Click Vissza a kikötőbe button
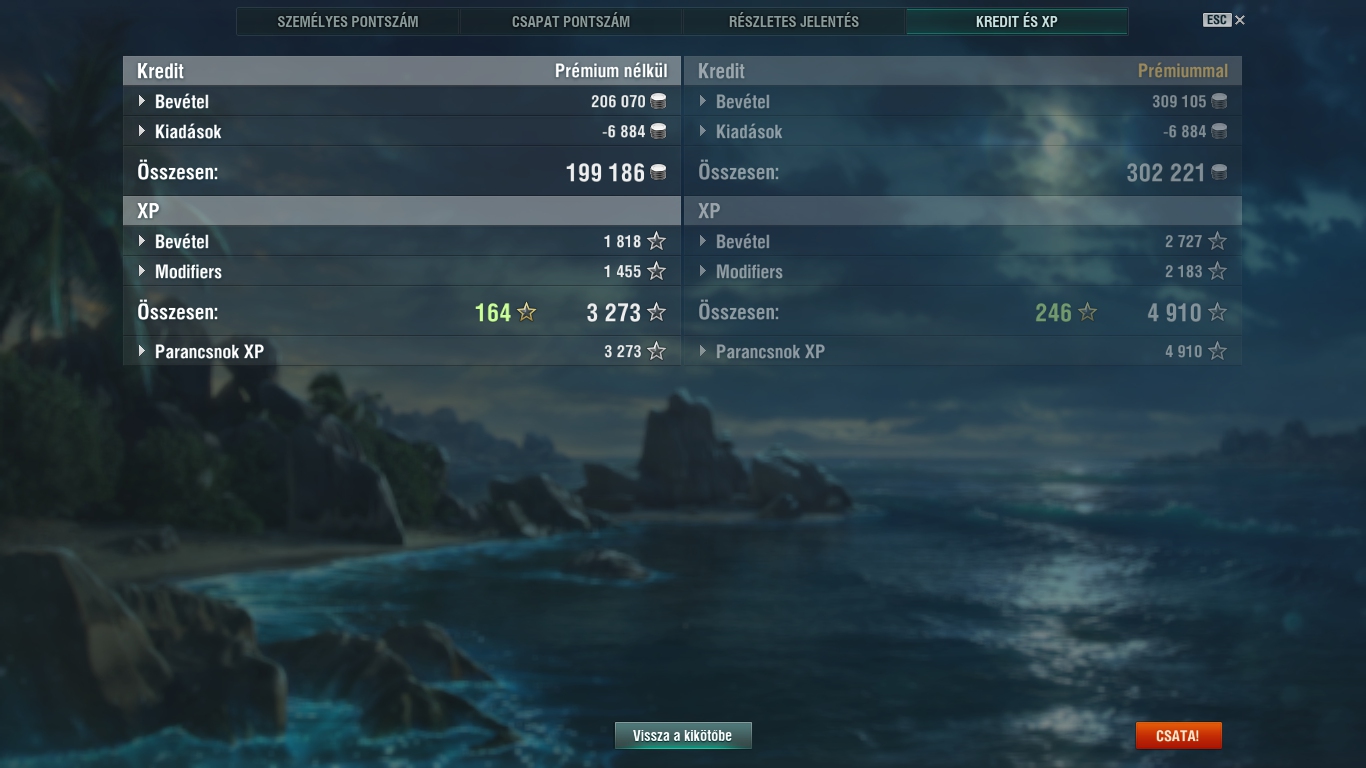 (683, 735)
